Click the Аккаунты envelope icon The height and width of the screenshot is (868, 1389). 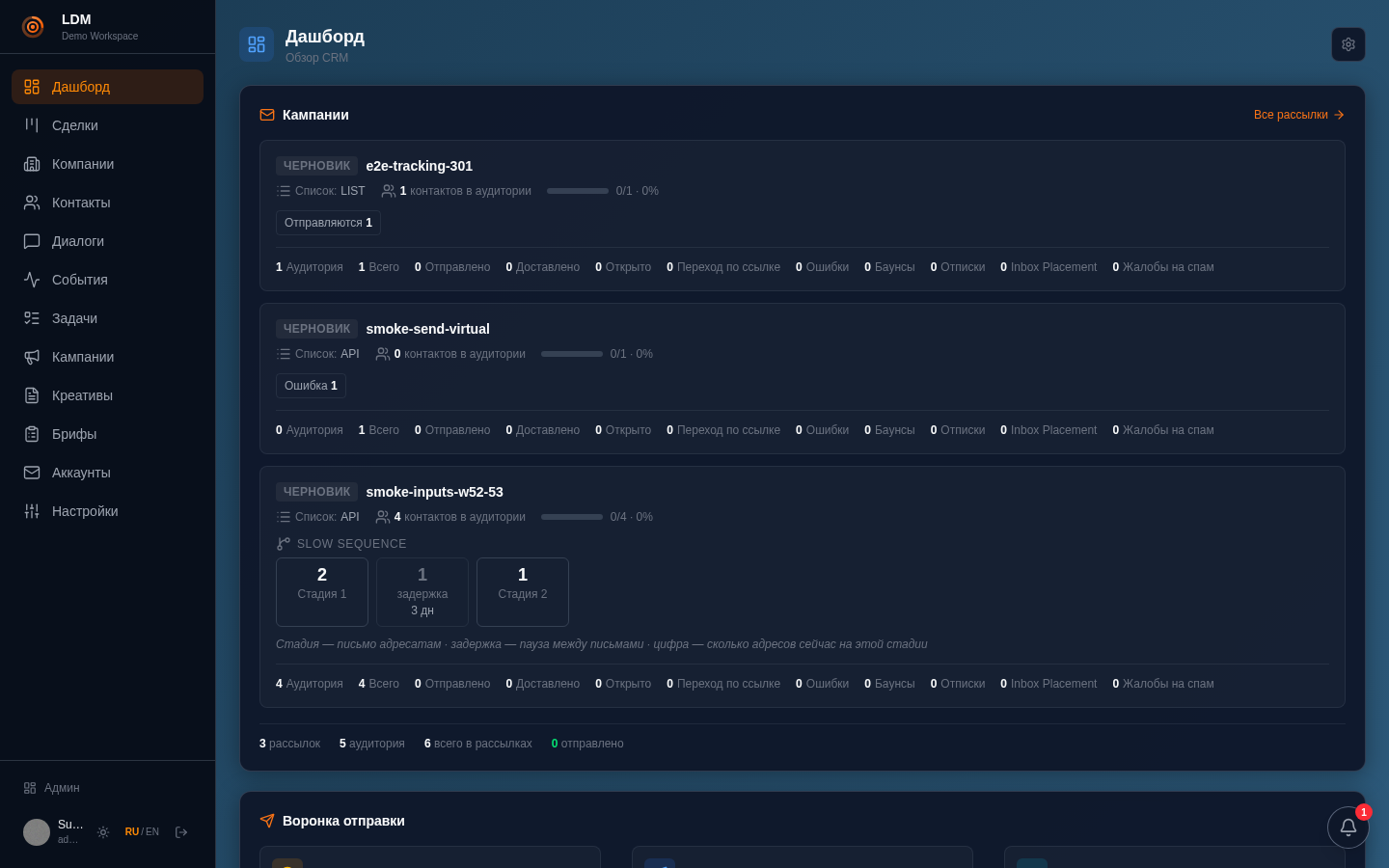[32, 473]
